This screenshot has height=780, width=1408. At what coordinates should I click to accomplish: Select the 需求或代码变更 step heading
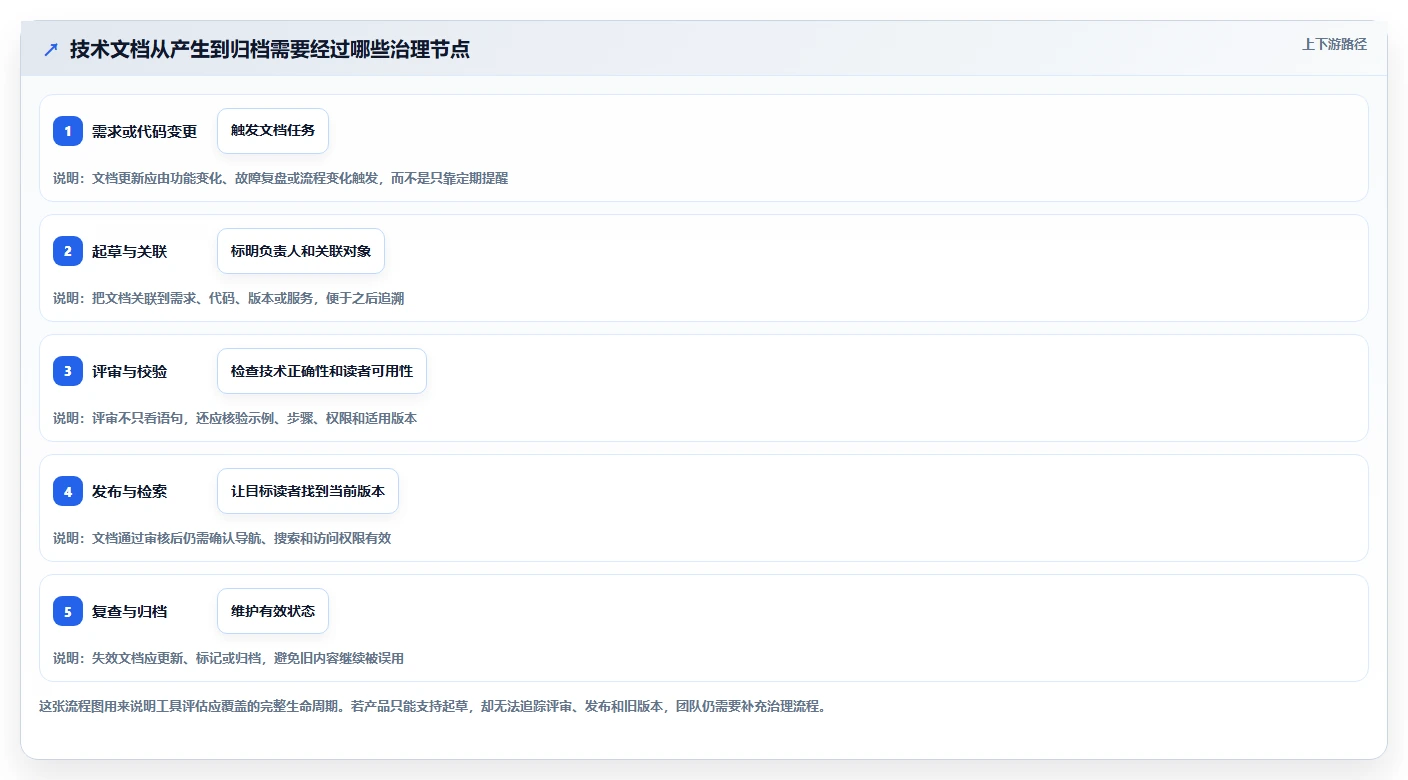145,131
